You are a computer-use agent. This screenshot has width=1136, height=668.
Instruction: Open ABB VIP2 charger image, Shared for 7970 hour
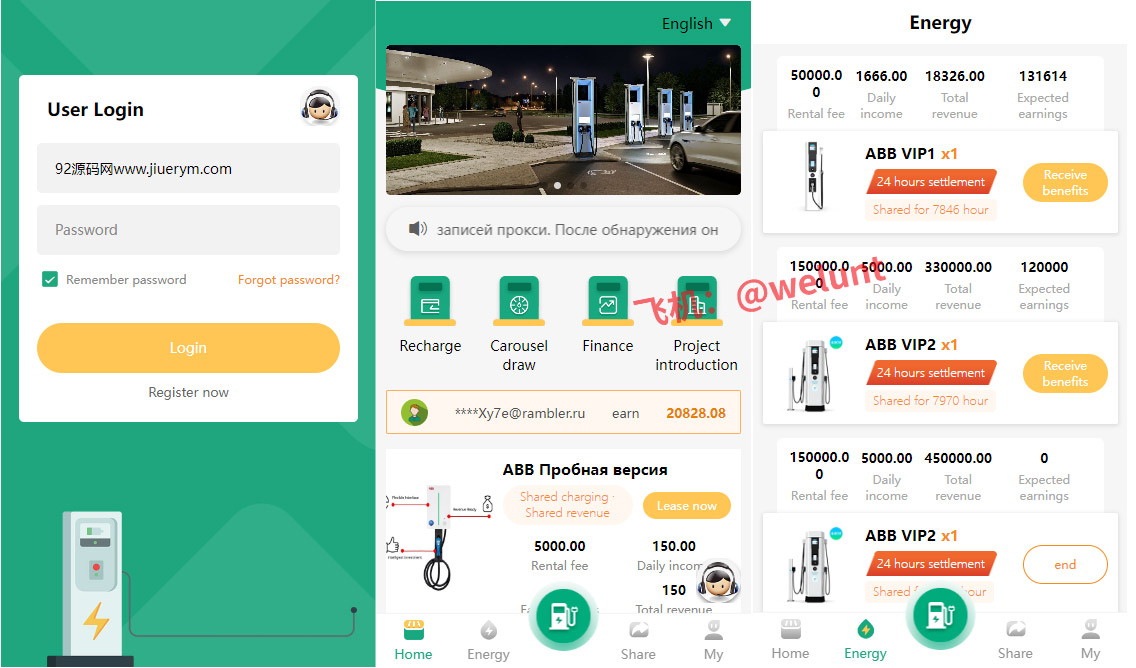813,374
